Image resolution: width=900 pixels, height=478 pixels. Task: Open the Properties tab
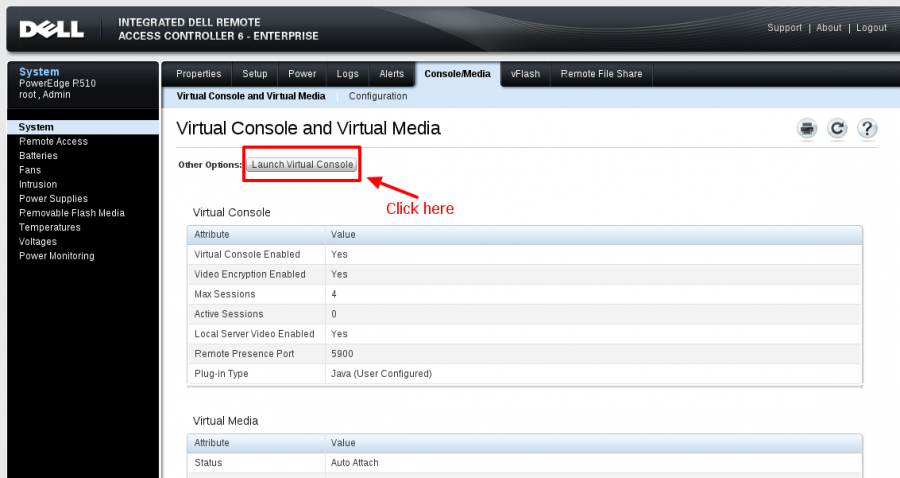[x=198, y=74]
